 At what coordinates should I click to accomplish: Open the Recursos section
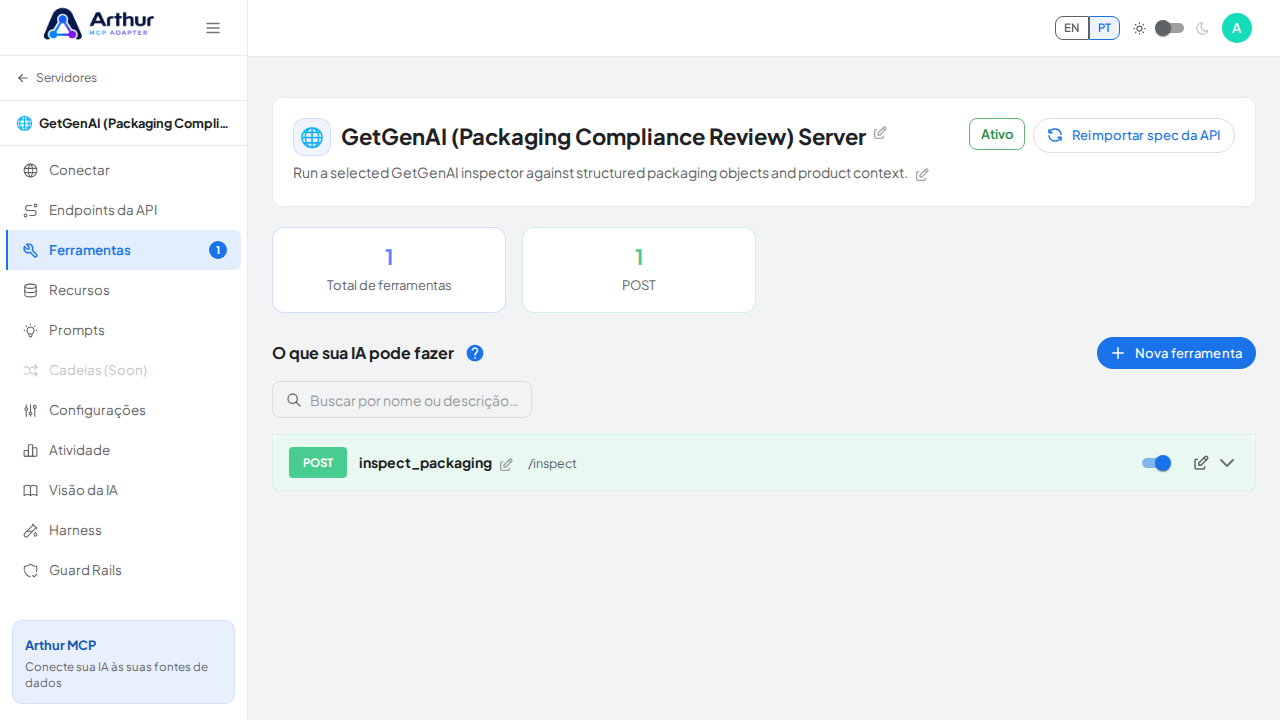pyautogui.click(x=123, y=290)
